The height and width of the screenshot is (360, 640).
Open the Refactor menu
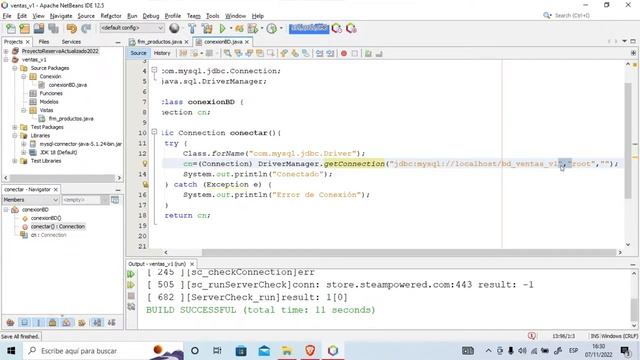click(x=111, y=16)
